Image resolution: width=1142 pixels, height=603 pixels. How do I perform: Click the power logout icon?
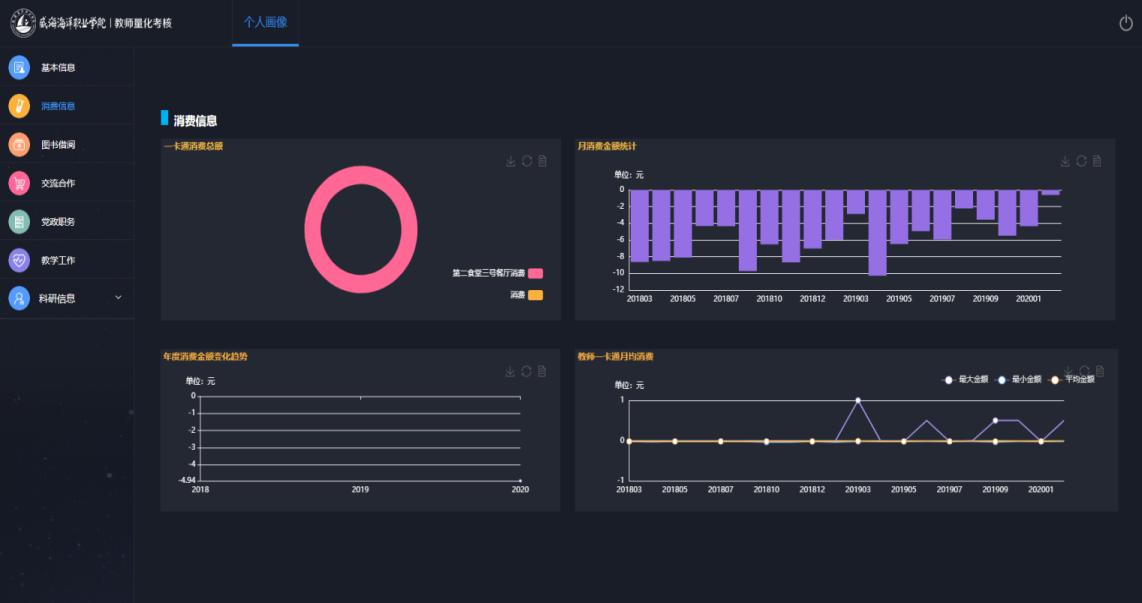(1126, 23)
